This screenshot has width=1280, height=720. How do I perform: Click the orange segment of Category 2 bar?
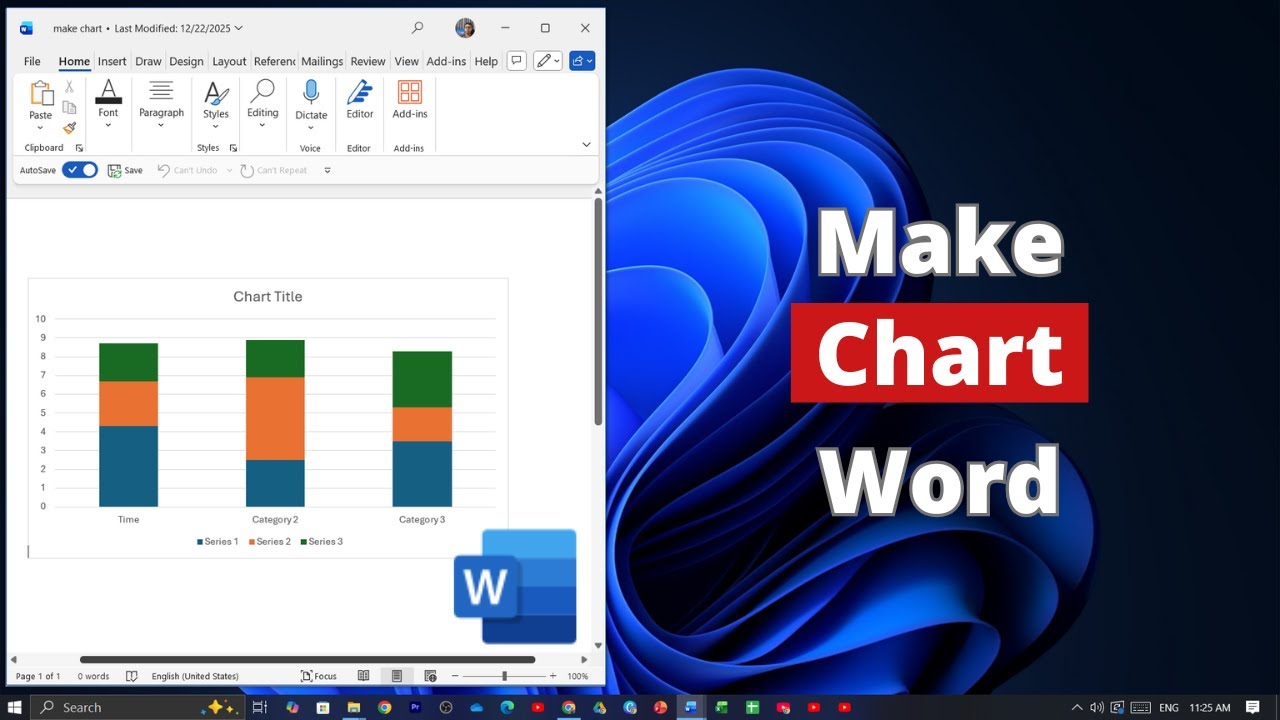coord(275,418)
